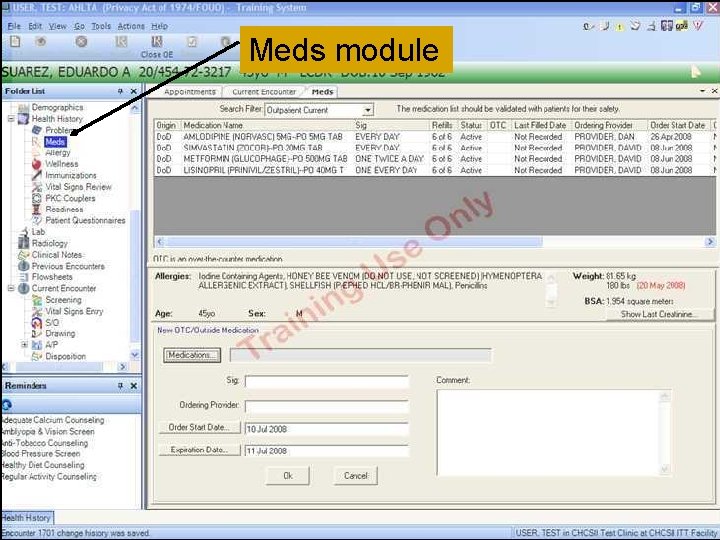Click the red cancel toolbar icon
This screenshot has height=540, width=720.
click(81, 42)
